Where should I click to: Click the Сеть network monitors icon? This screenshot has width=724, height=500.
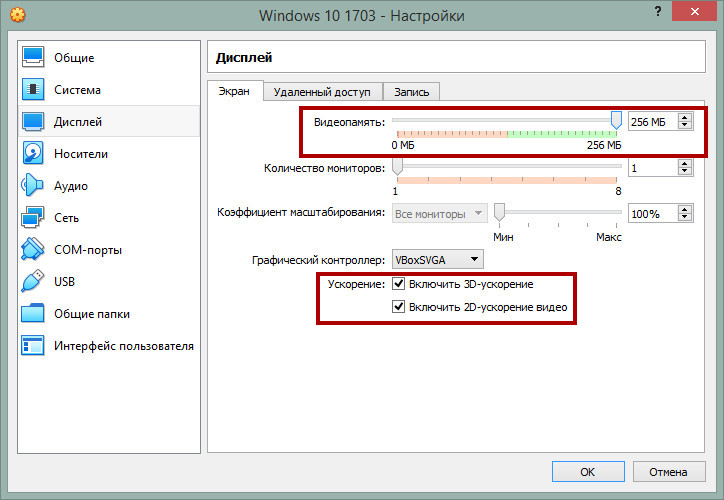click(x=33, y=217)
